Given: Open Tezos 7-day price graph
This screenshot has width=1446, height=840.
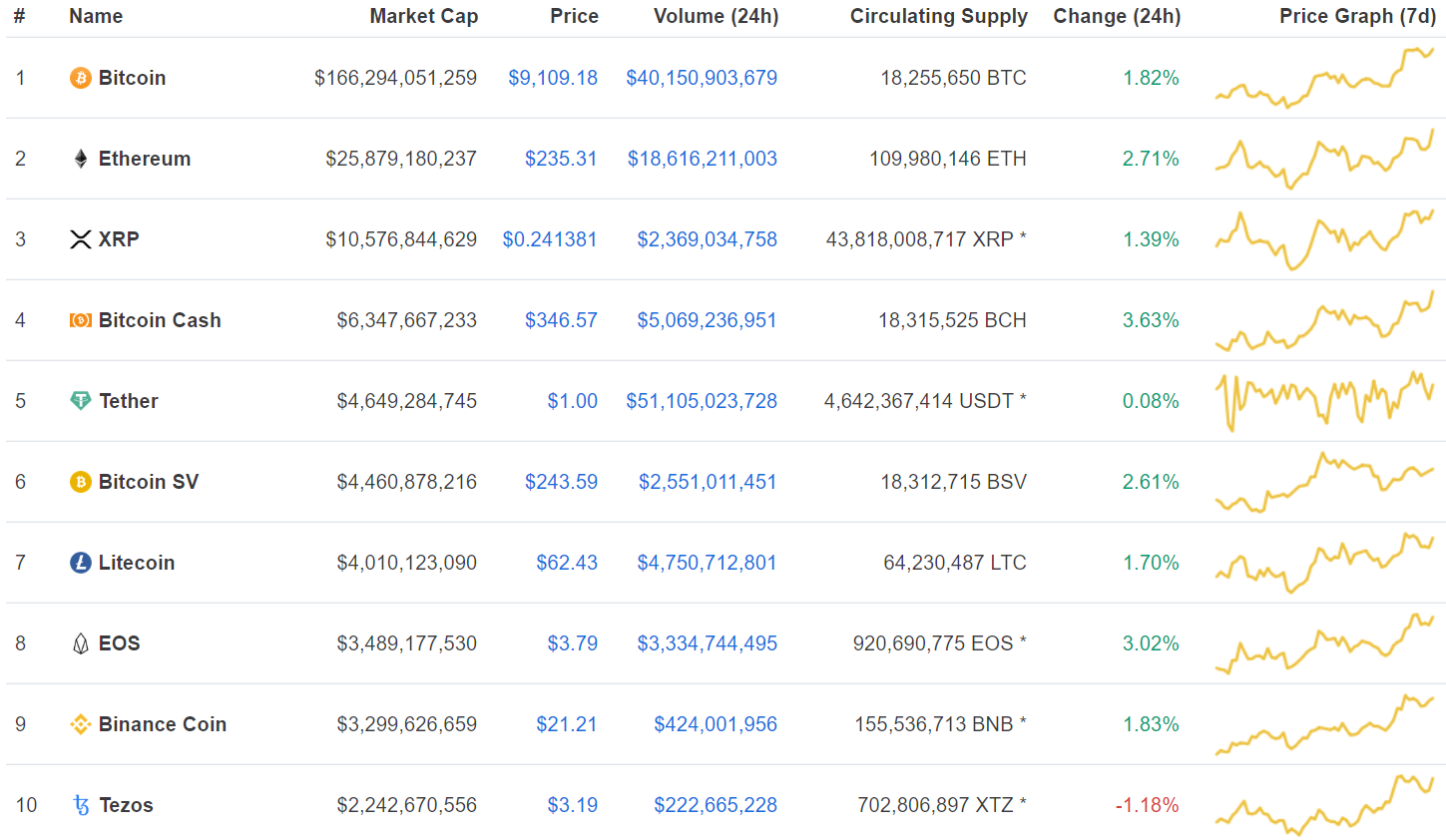Looking at the screenshot, I should coord(1324,804).
